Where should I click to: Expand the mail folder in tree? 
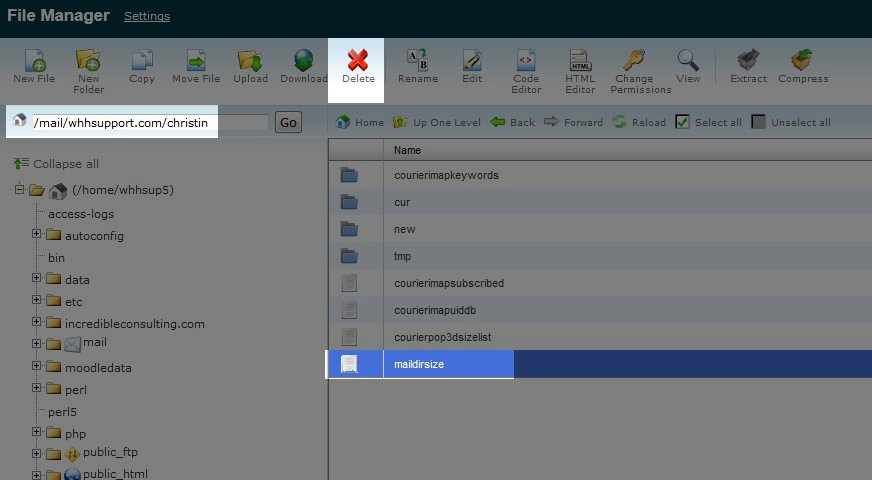coord(37,344)
